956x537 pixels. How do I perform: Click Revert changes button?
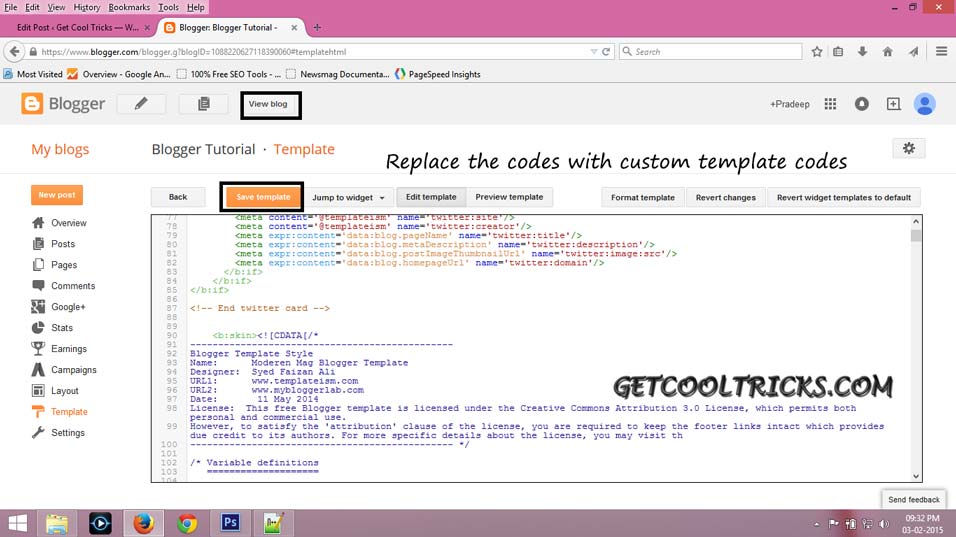pyautogui.click(x=726, y=197)
